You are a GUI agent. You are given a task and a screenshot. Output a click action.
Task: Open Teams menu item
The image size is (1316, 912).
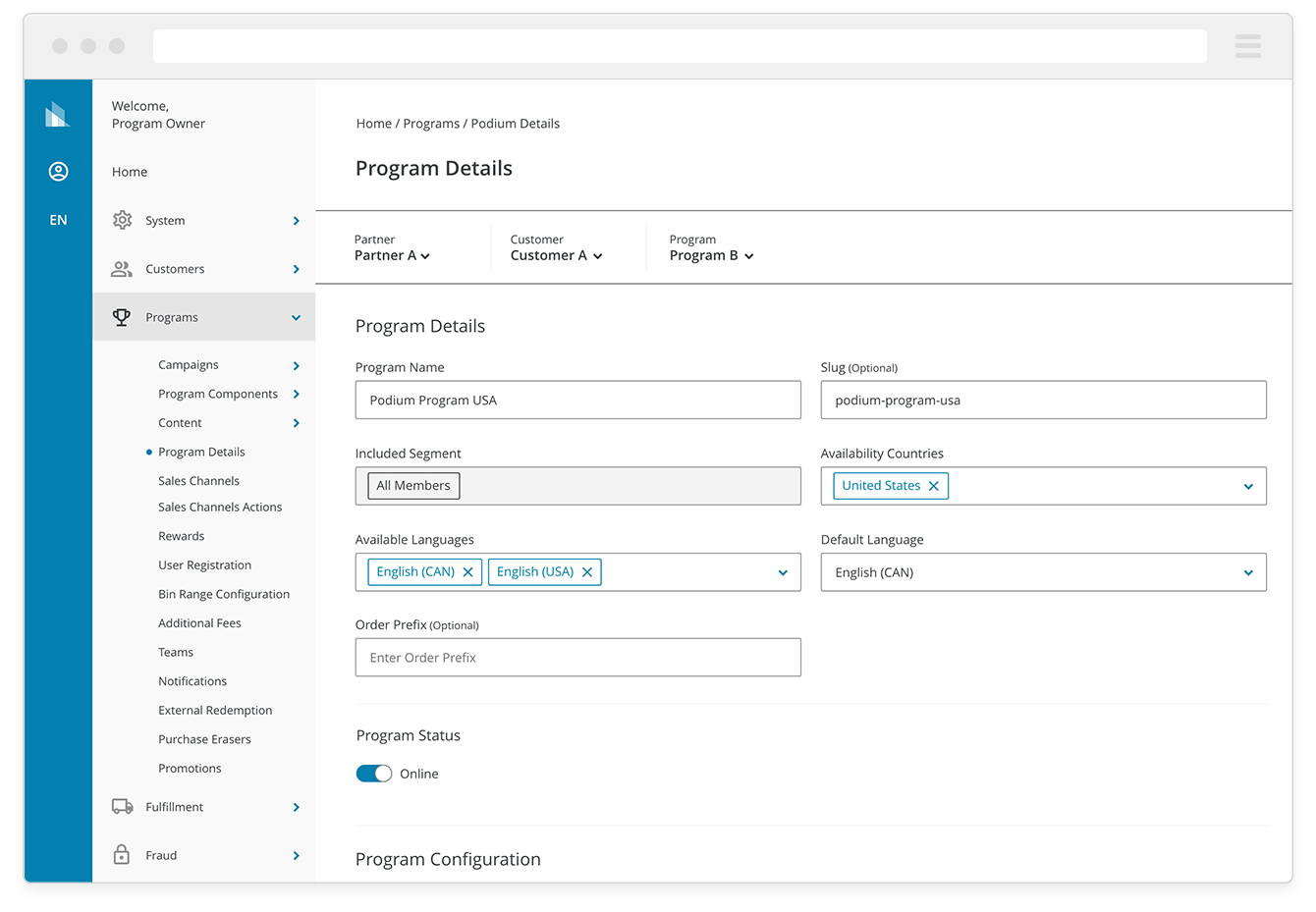tap(176, 652)
